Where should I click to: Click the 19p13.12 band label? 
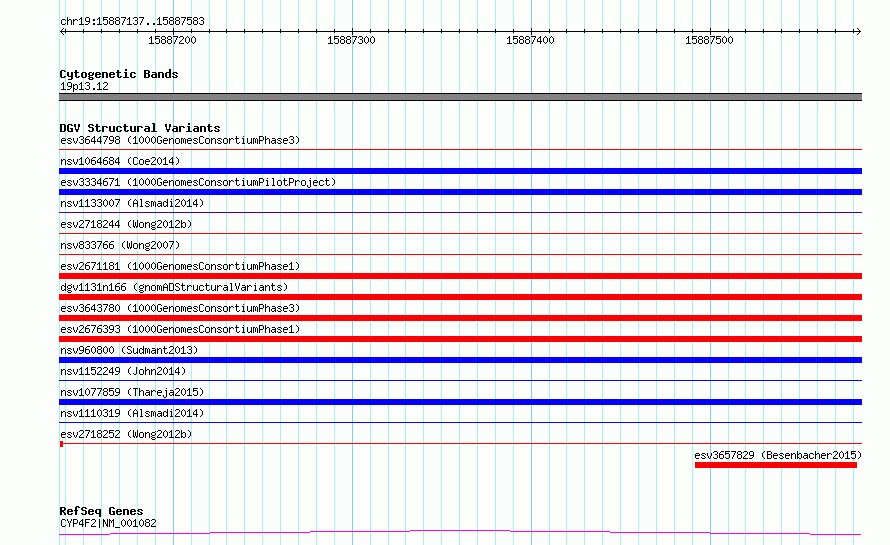pos(84,86)
